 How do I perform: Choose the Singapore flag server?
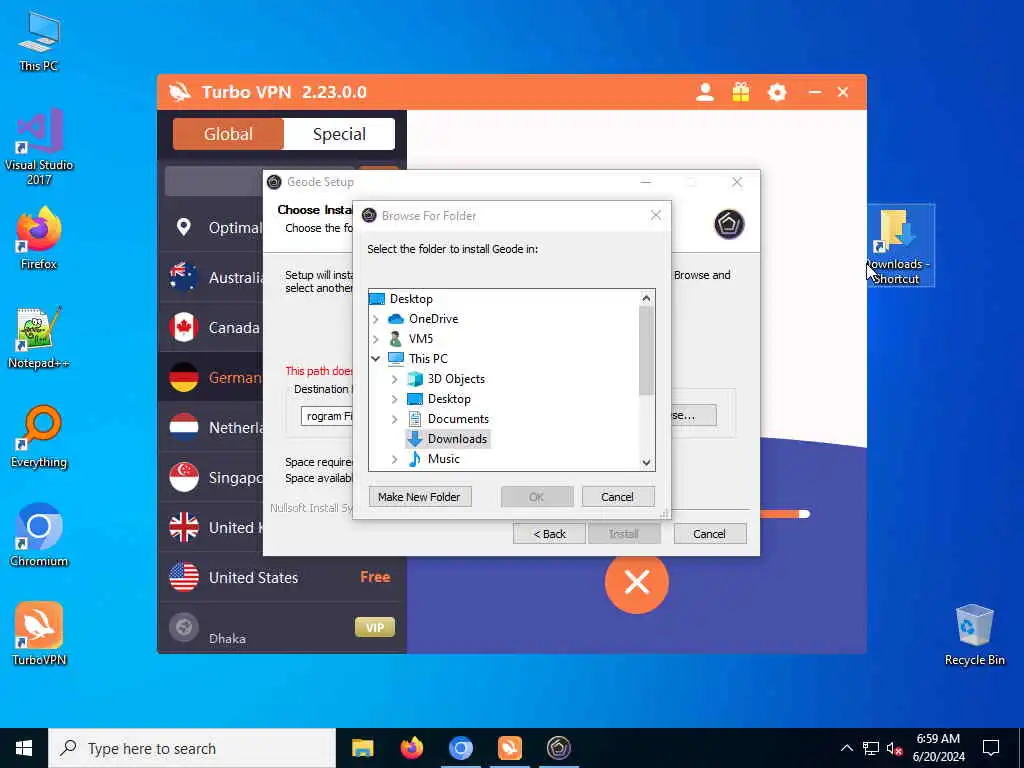coord(184,477)
